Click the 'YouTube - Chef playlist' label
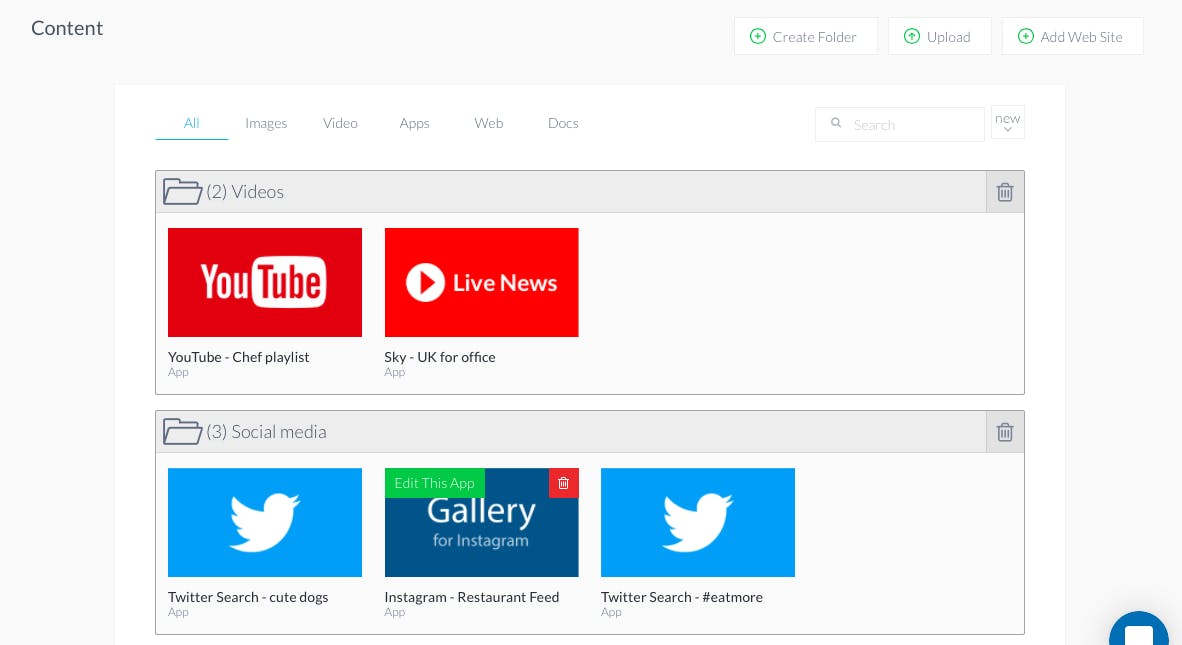The height and width of the screenshot is (645, 1182). [x=238, y=357]
